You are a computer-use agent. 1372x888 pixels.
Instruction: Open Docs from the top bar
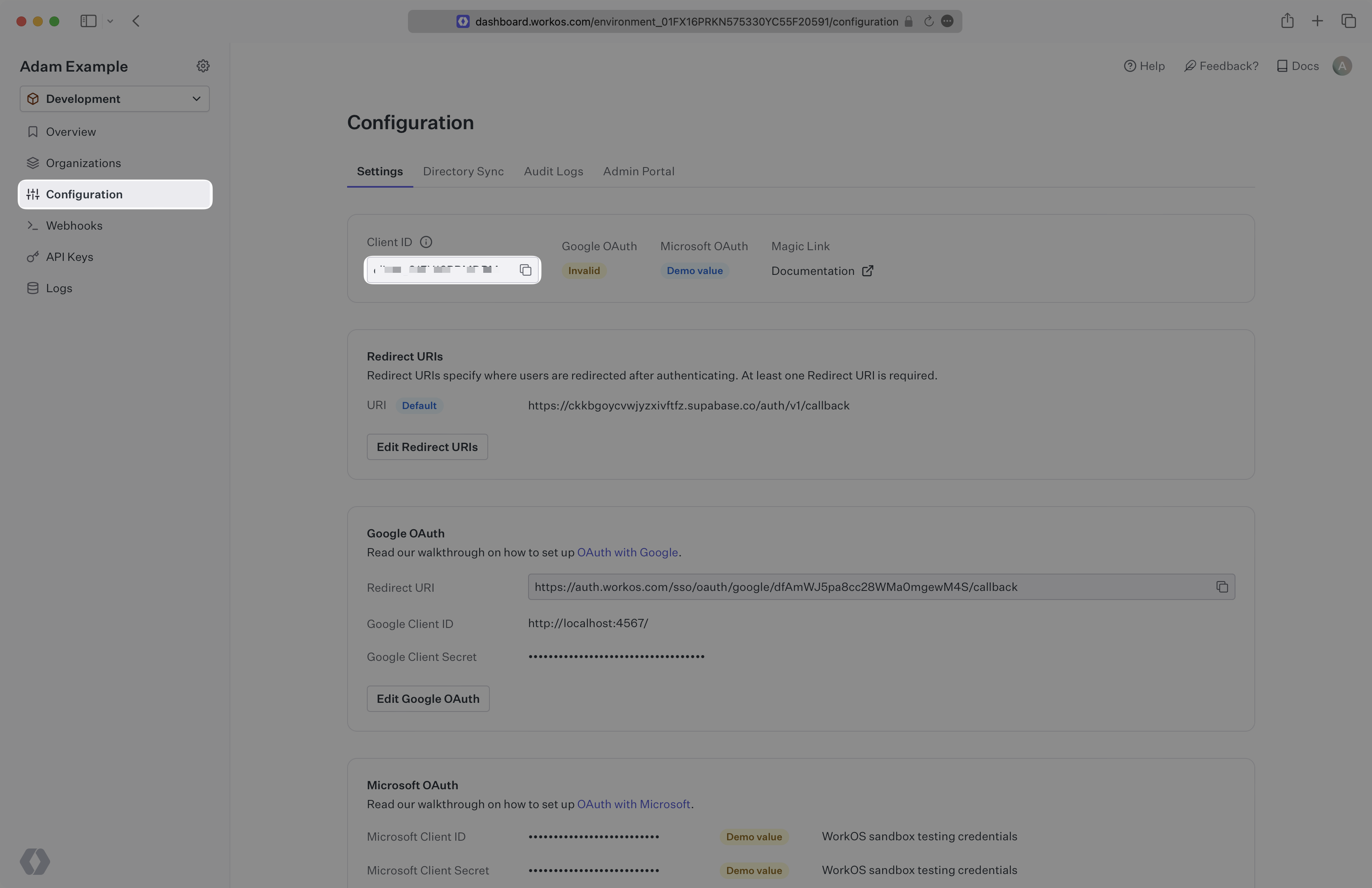(1298, 66)
